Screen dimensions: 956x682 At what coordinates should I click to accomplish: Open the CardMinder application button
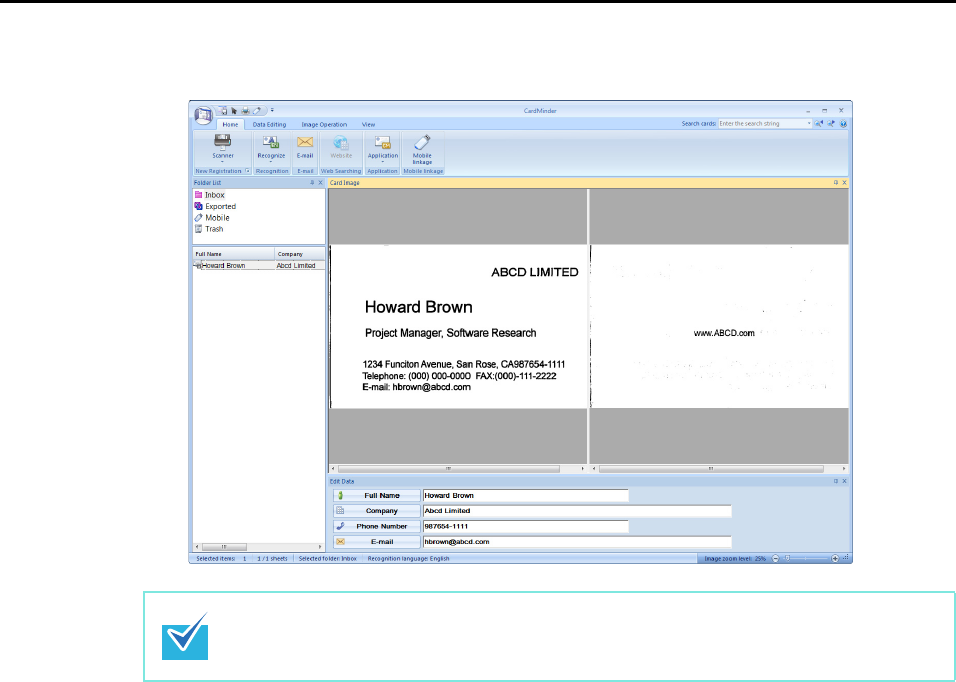[203, 115]
